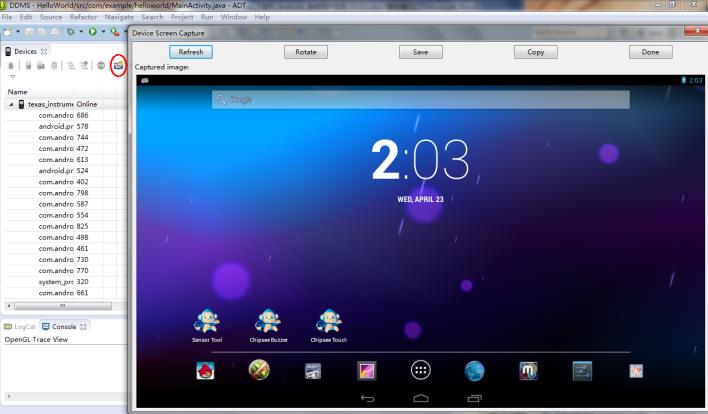Click the Print icon in main toolbar
Image resolution: width=708 pixels, height=414 pixels.
click(55, 32)
